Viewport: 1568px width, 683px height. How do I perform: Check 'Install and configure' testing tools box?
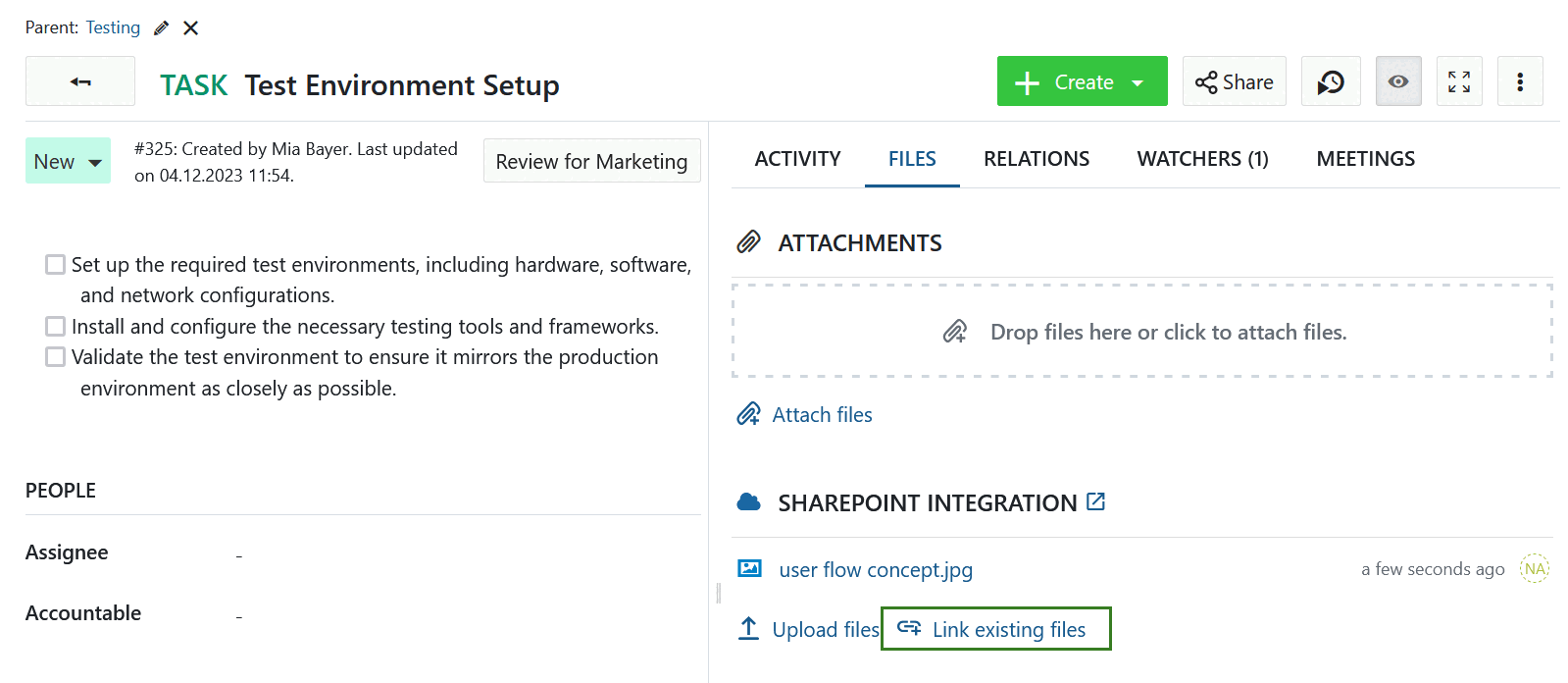click(56, 327)
